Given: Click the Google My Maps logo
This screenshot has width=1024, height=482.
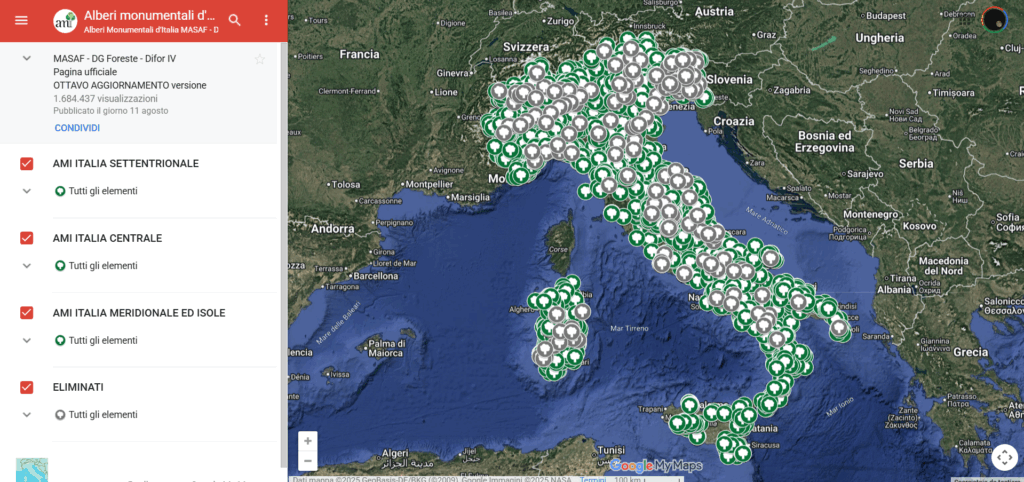Looking at the screenshot, I should (656, 466).
